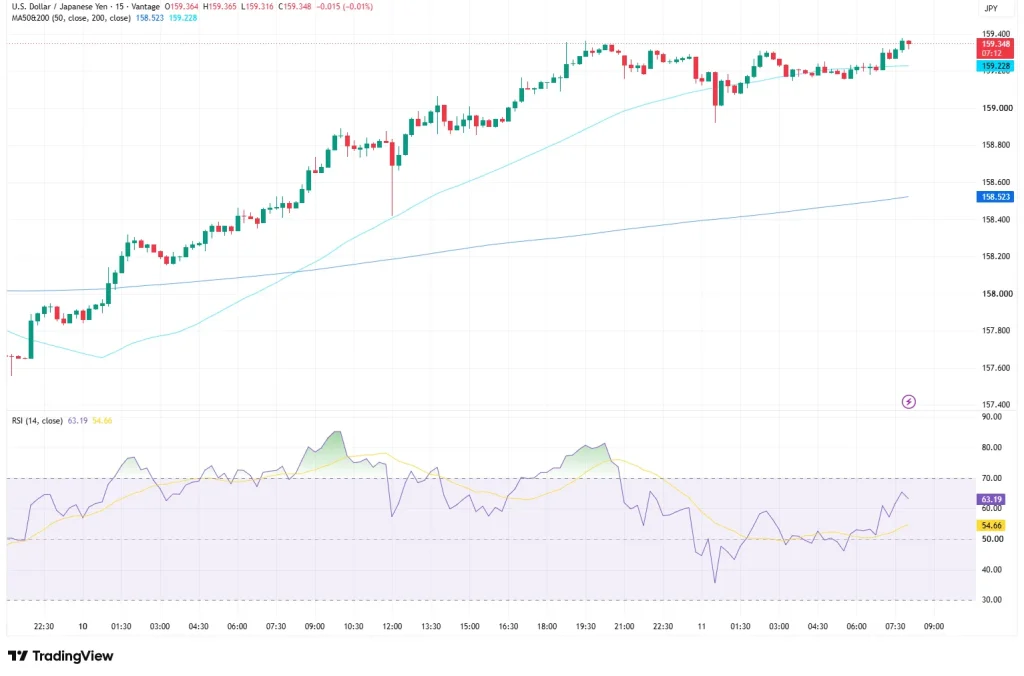The image size is (1024, 676).
Task: Click the 11 date label on time axis
Action: (x=701, y=626)
